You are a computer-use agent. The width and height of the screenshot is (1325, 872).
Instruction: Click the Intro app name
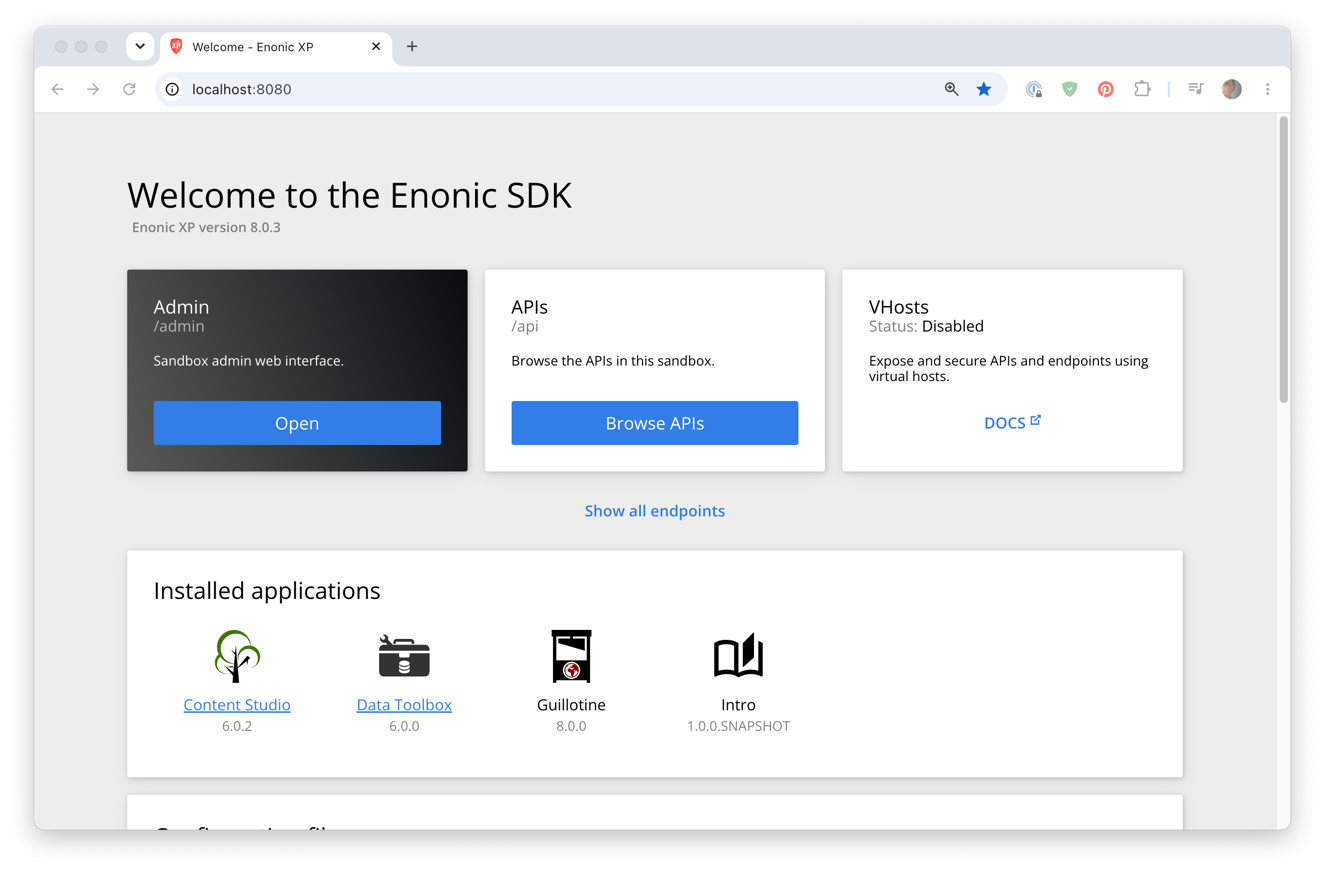click(738, 705)
